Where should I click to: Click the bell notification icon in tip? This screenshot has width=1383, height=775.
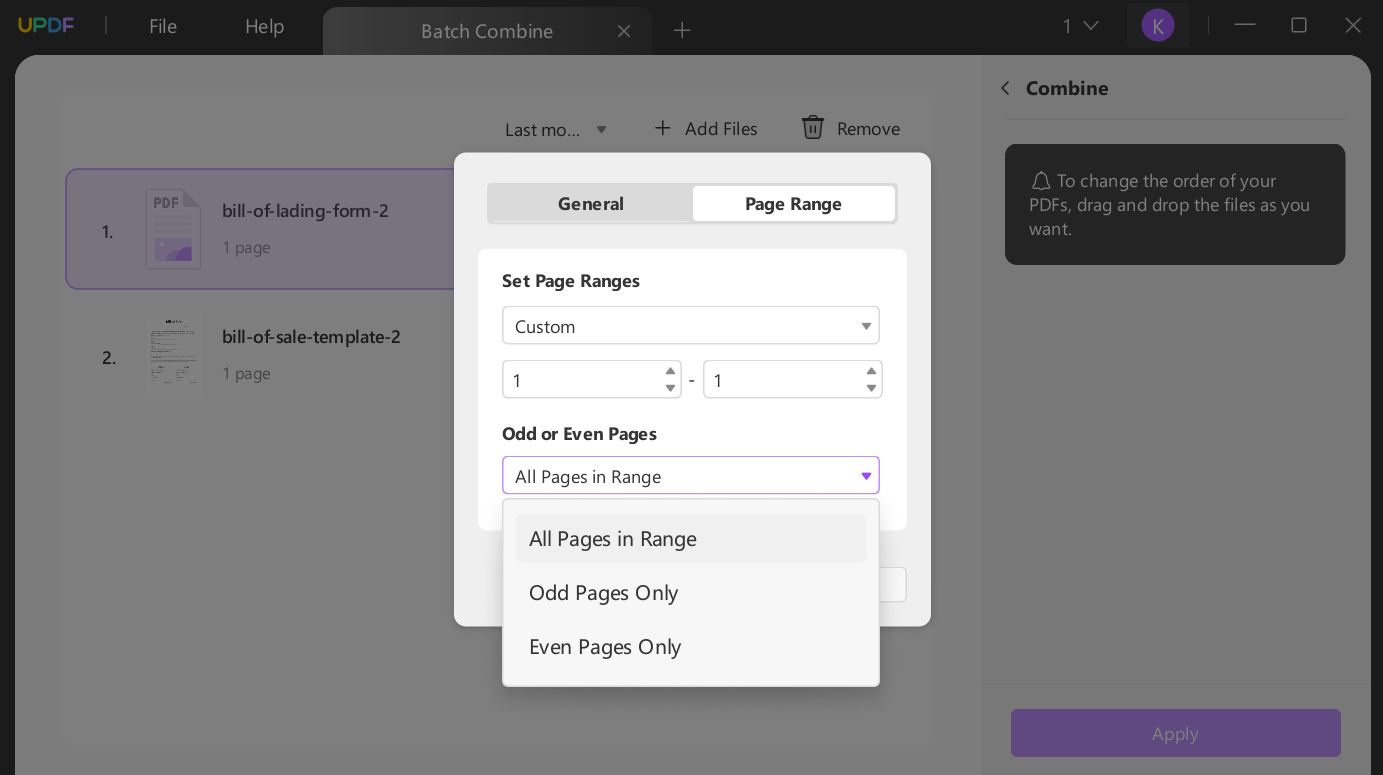click(x=1041, y=181)
